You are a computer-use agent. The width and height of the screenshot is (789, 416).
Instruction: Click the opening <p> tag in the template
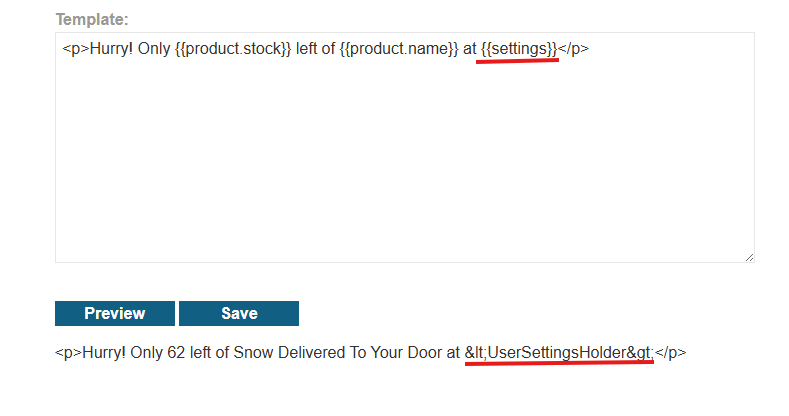(x=74, y=49)
